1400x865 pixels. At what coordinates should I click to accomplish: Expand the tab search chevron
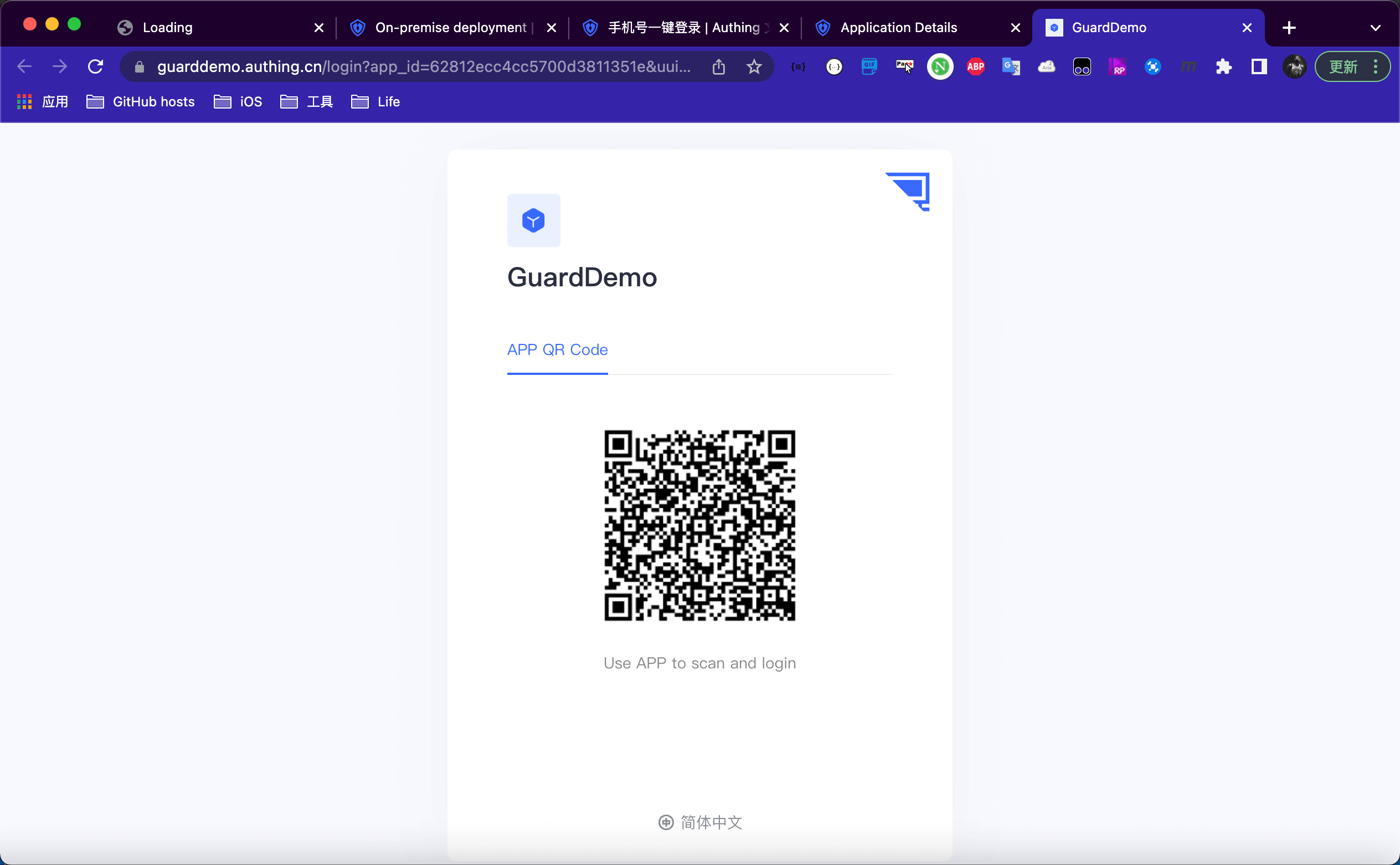point(1376,28)
